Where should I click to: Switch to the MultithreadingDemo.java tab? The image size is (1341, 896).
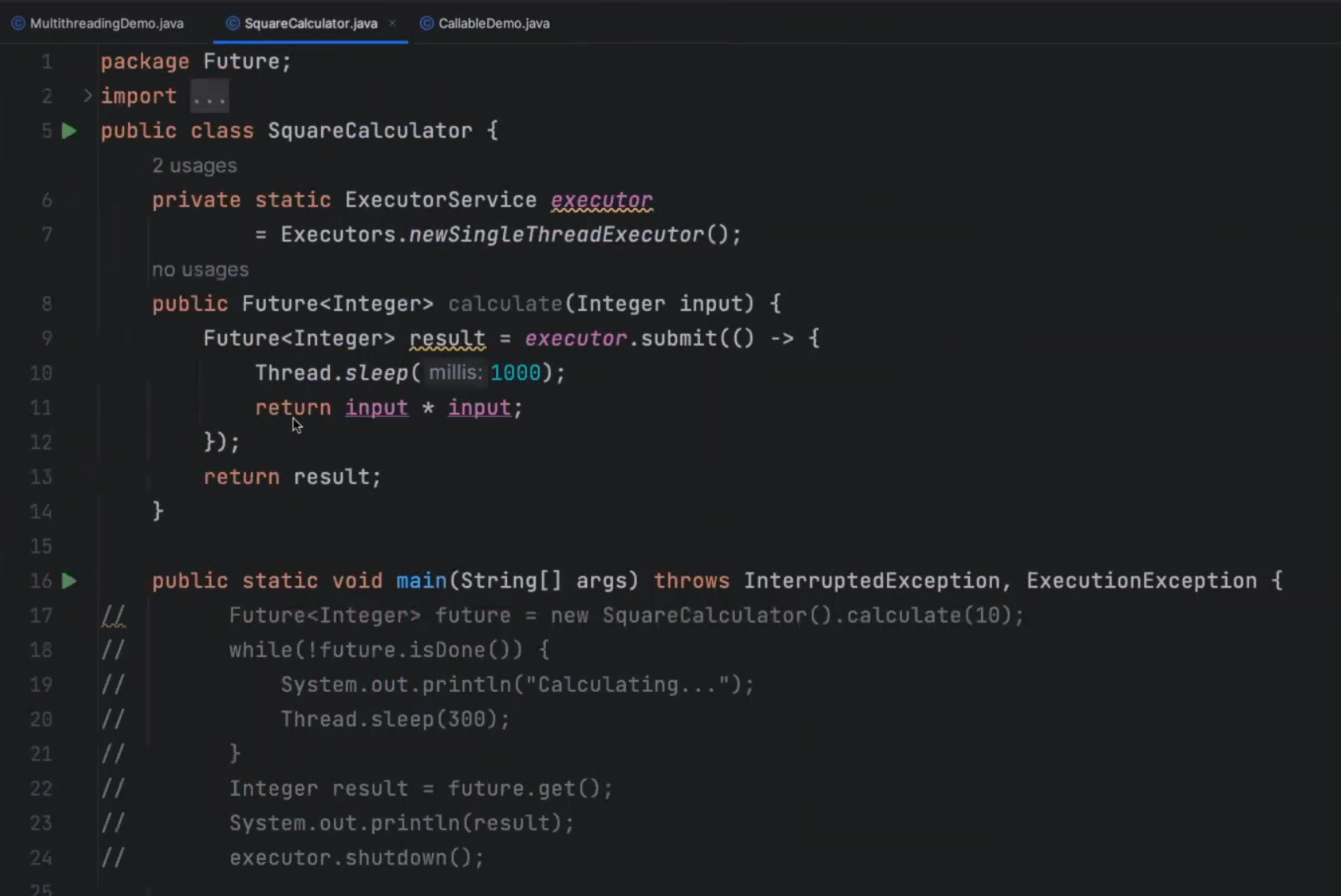(106, 24)
